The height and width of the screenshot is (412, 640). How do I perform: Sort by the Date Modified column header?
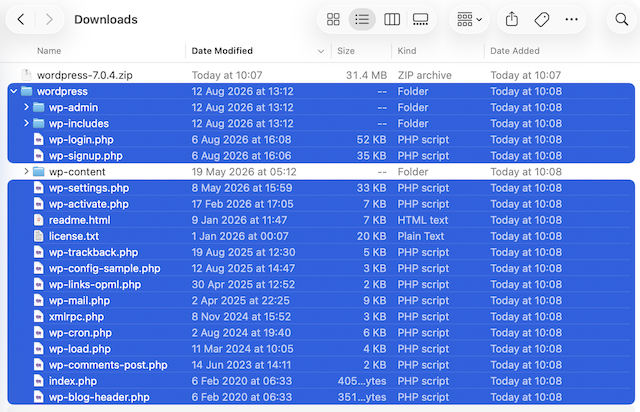(x=222, y=51)
